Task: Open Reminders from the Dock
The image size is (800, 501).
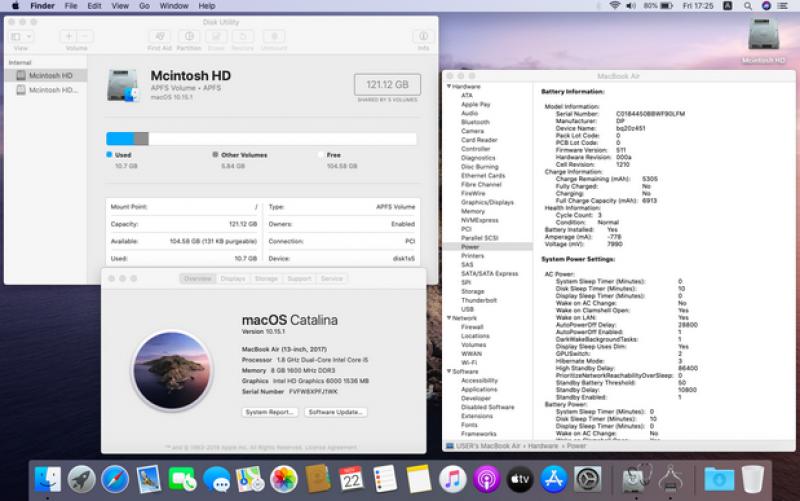Action: pyautogui.click(x=385, y=479)
